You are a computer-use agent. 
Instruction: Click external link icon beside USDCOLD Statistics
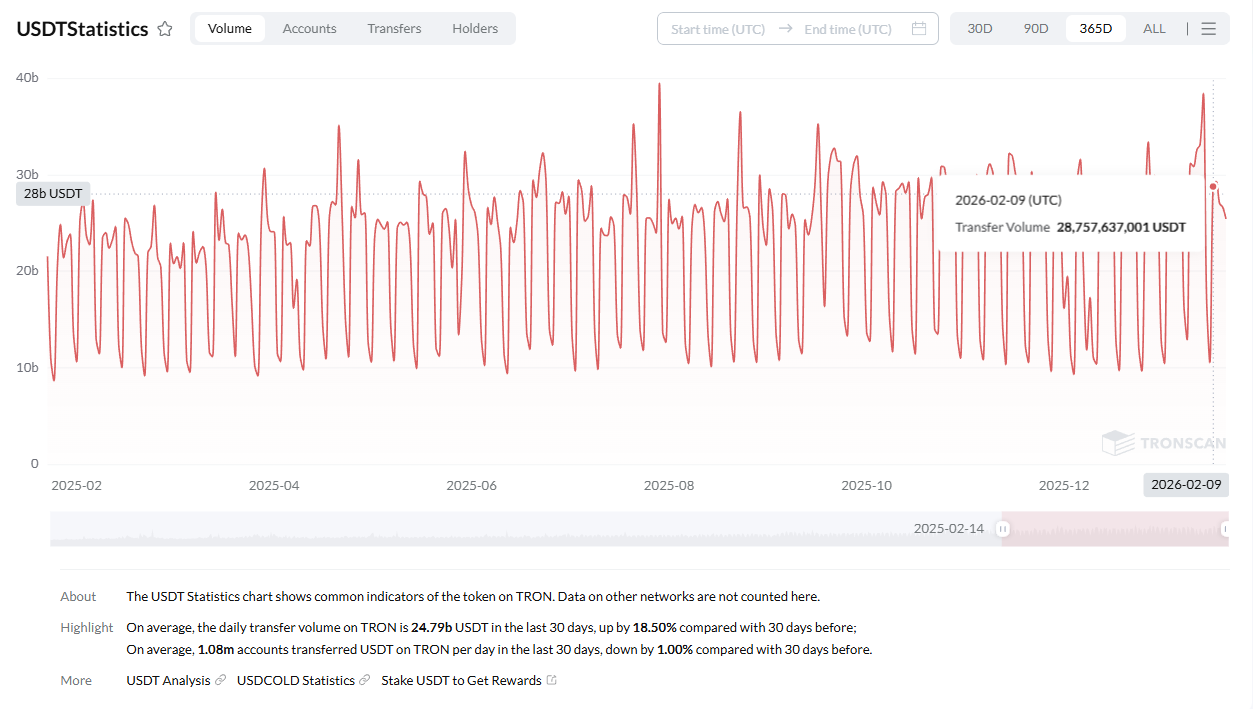click(365, 680)
